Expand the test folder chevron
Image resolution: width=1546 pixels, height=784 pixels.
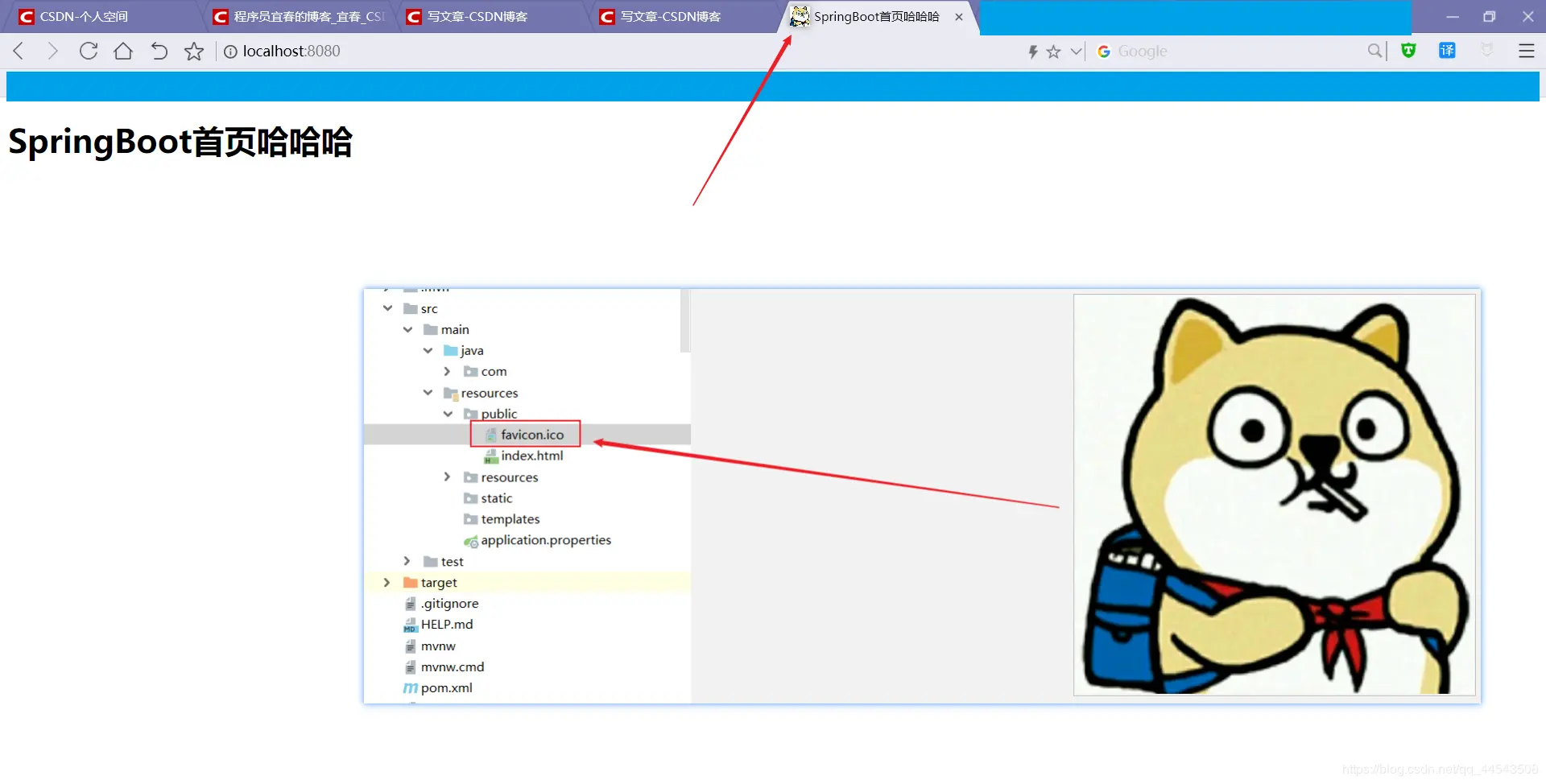point(407,561)
